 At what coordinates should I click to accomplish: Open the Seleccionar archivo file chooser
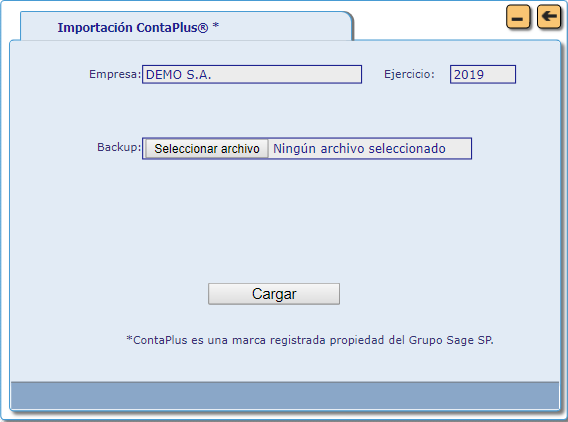(x=207, y=149)
